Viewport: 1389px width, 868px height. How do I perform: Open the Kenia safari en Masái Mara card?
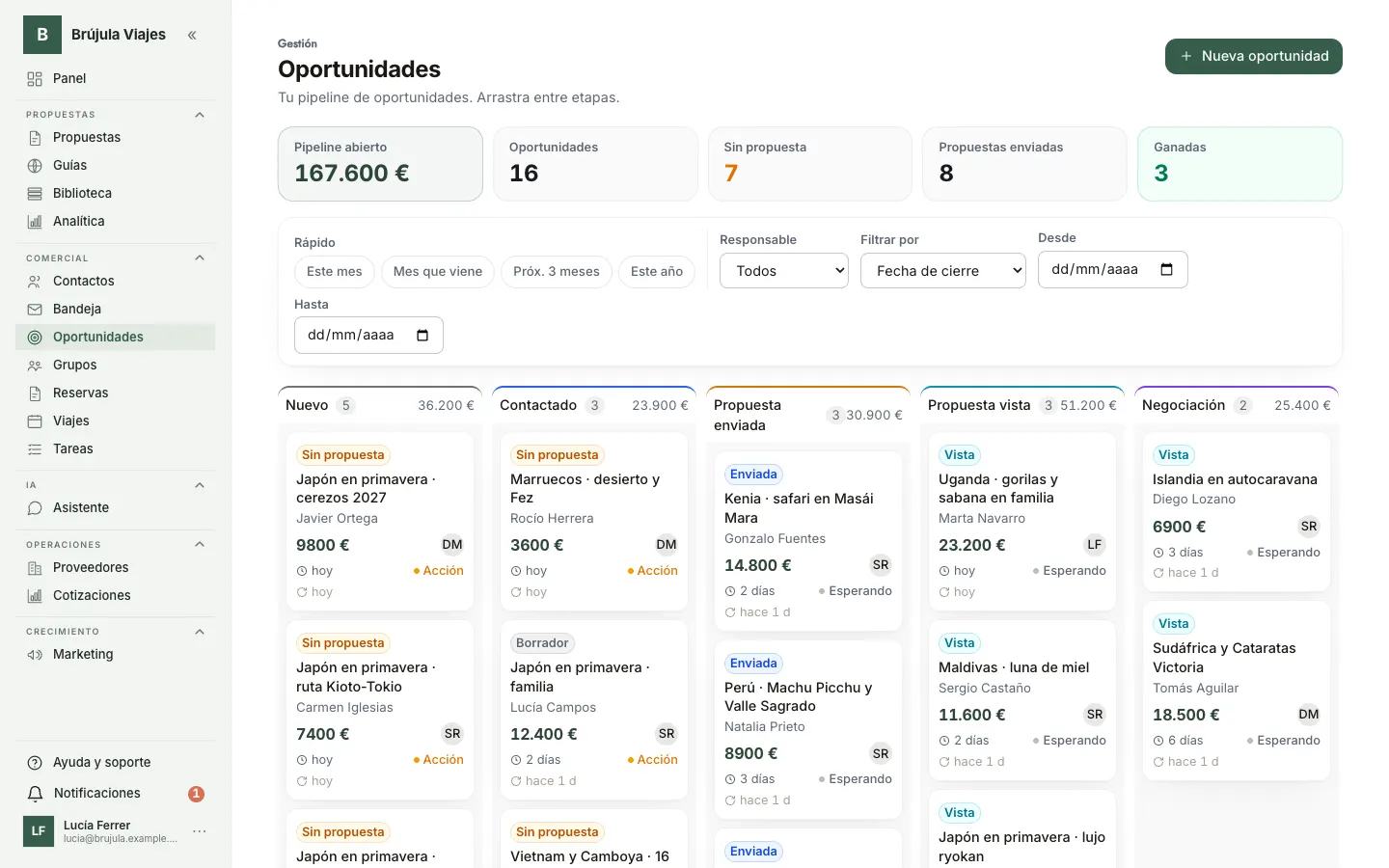[x=808, y=542]
